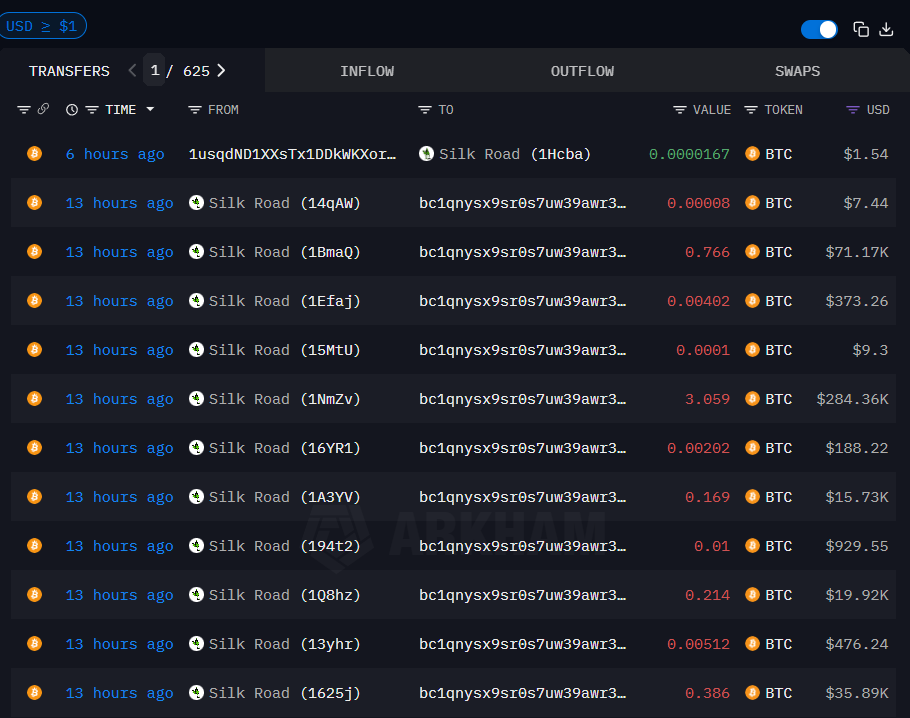
Task: Switch to the INFLOW tab
Action: pyautogui.click(x=367, y=71)
